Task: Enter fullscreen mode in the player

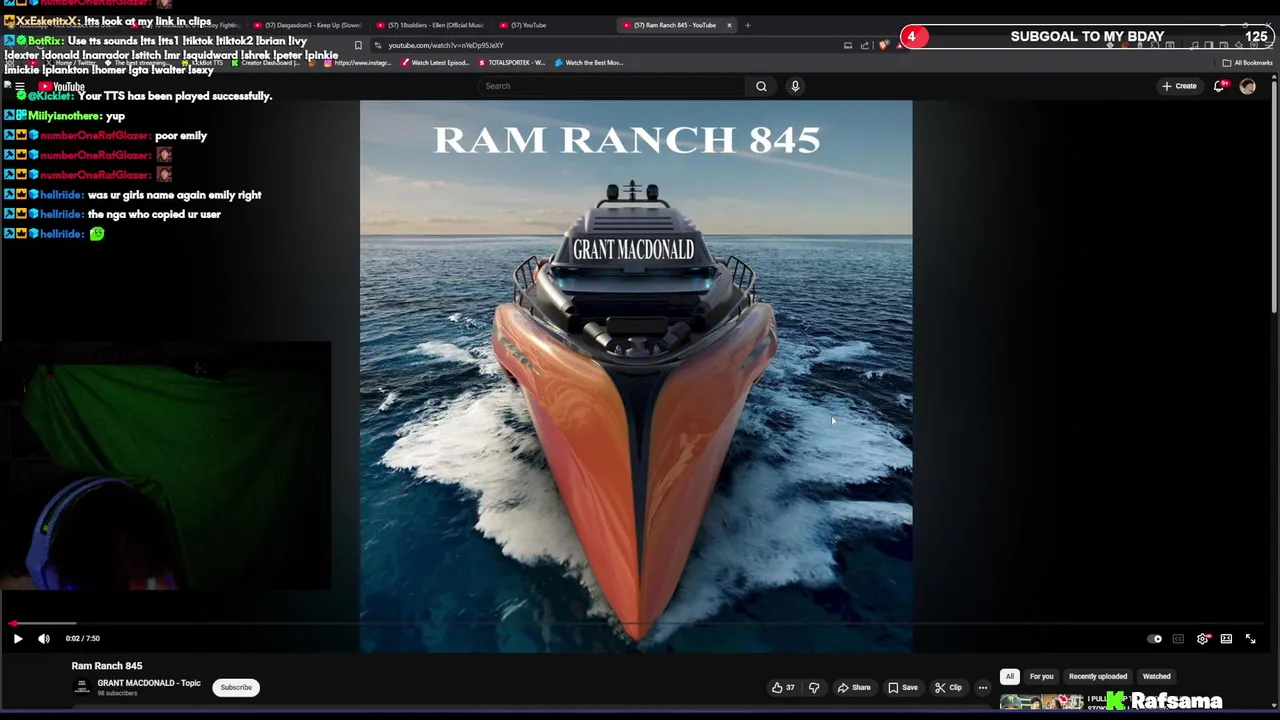Action: 1250,639
